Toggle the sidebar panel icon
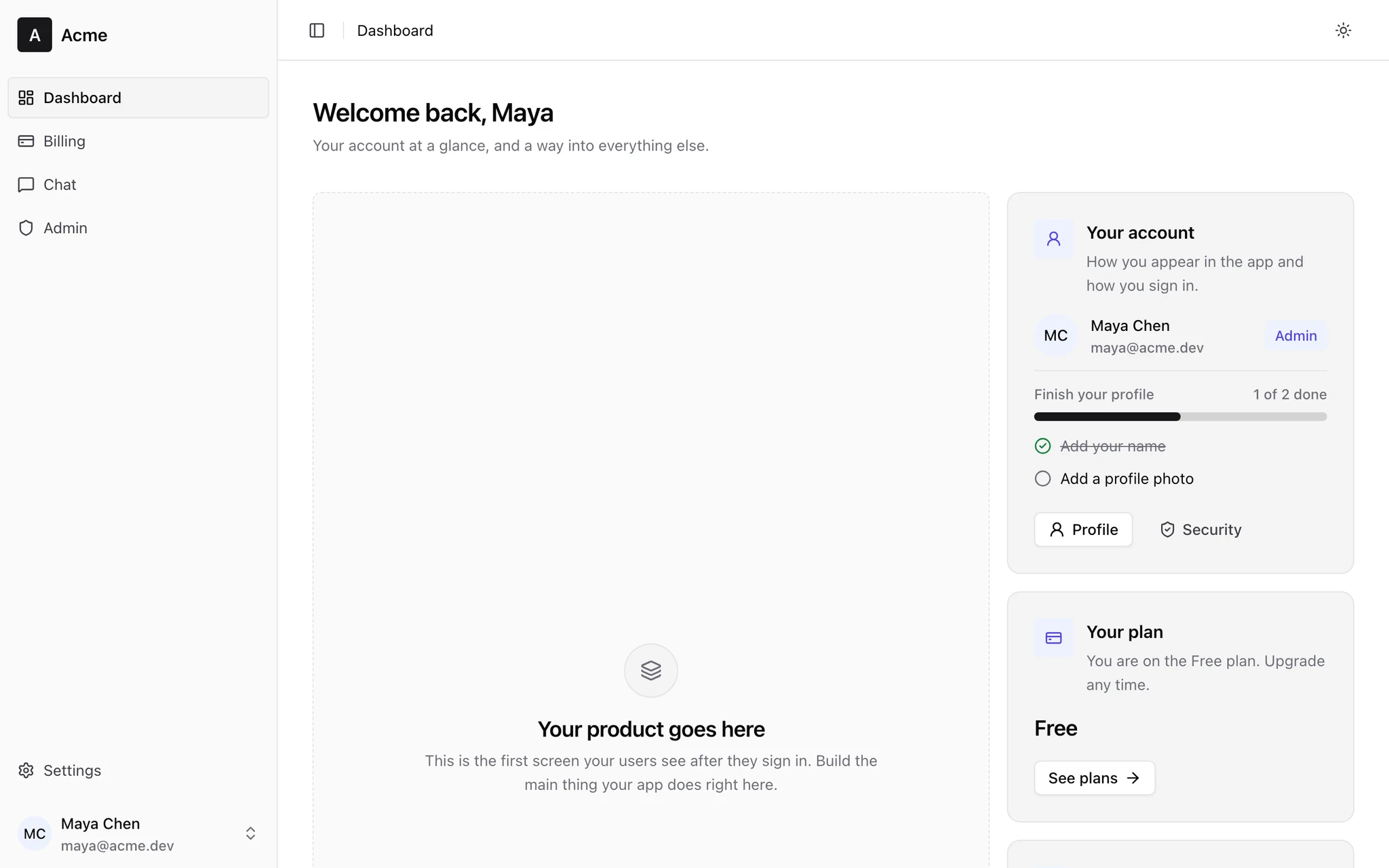This screenshot has height=868, width=1389. click(x=317, y=31)
